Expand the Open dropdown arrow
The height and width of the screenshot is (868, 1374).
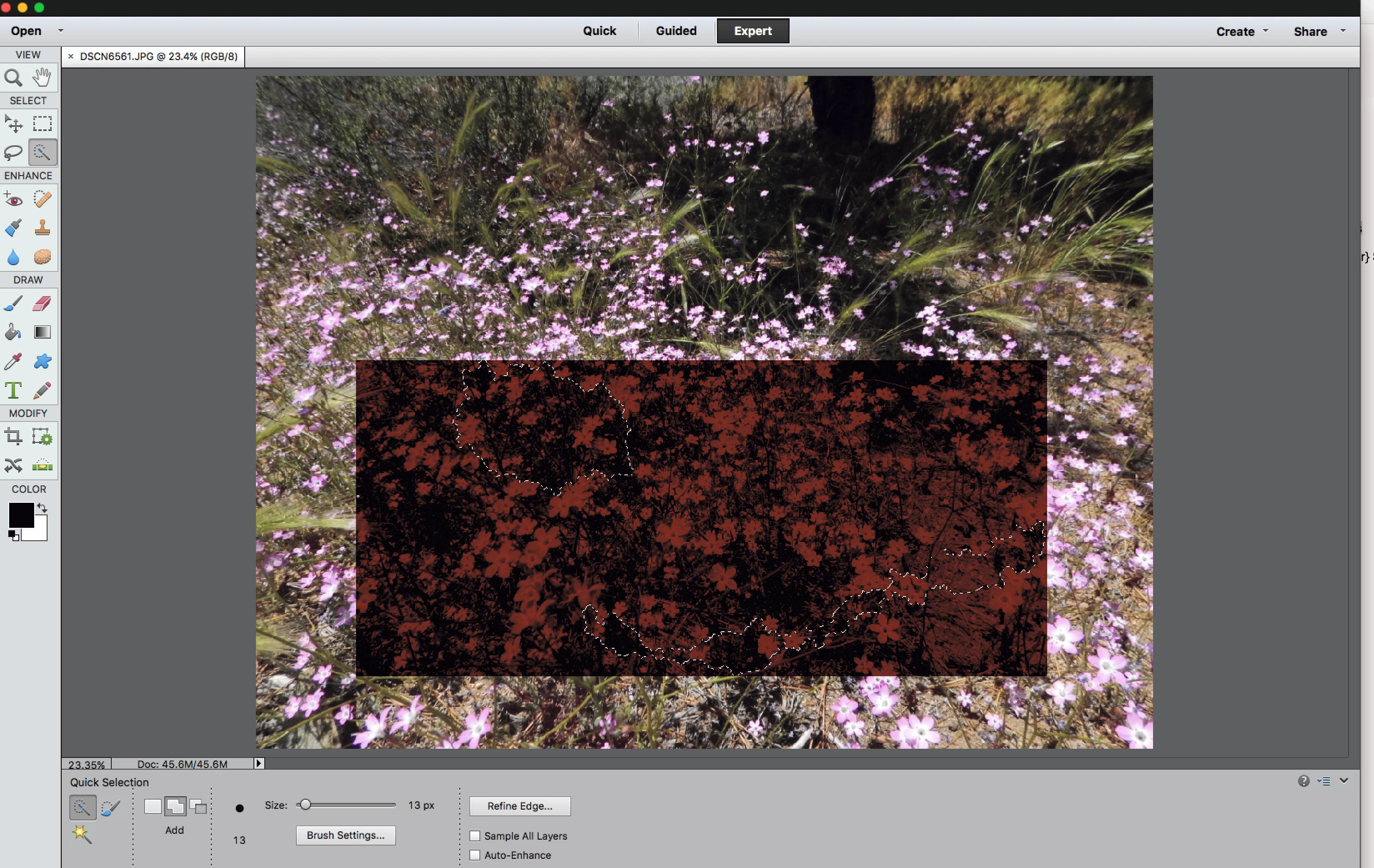(x=60, y=31)
